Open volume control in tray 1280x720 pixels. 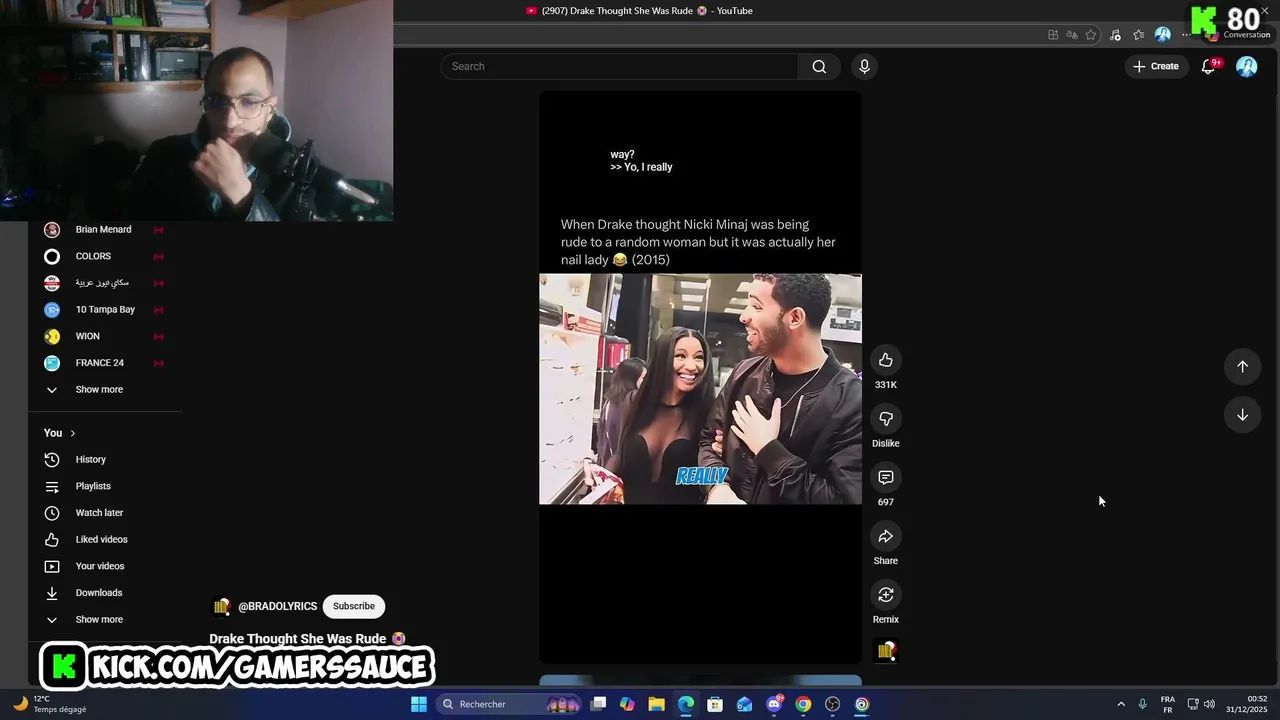(x=1209, y=704)
